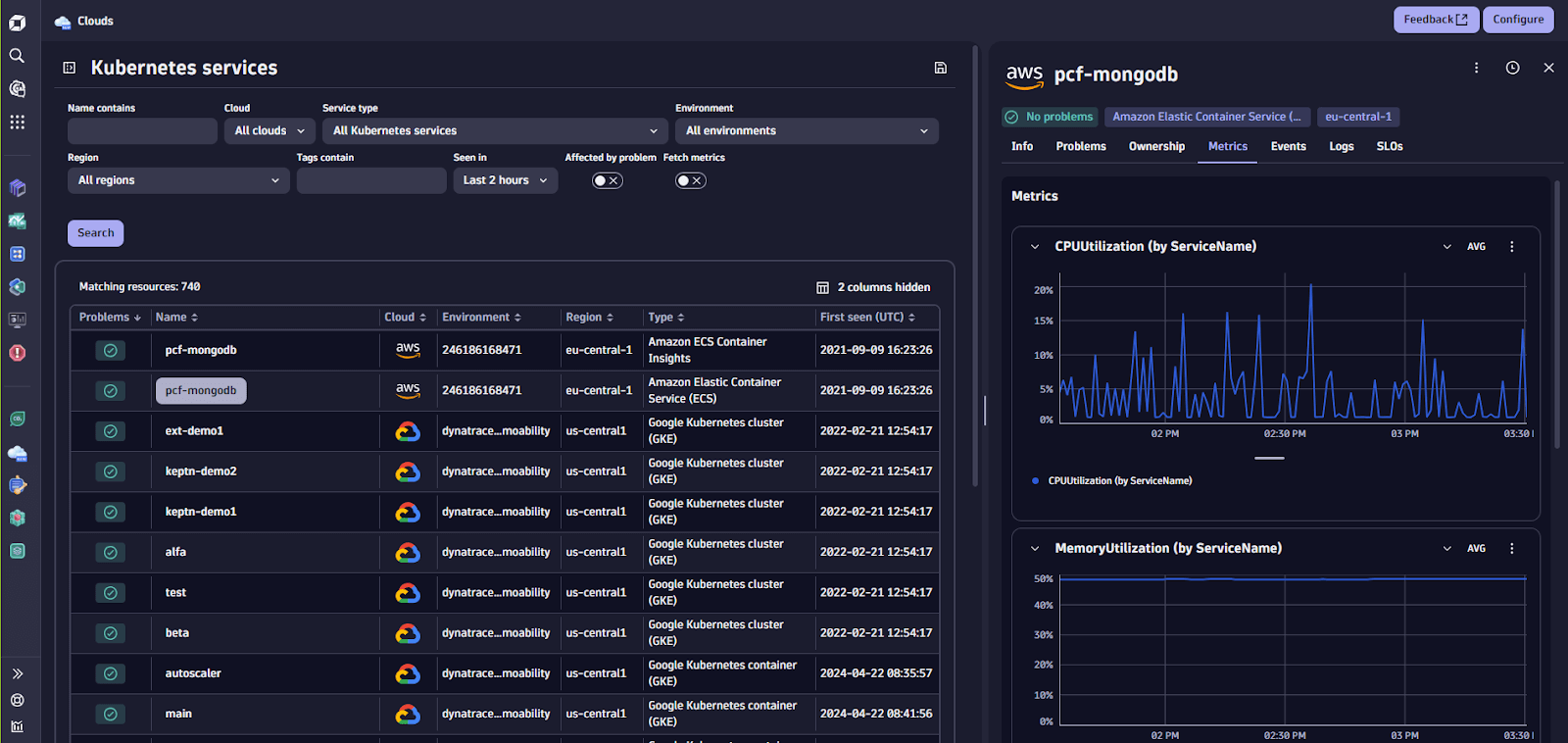The width and height of the screenshot is (1568, 743).
Task: Click the clock icon in the pcf-mongodb panel
Action: 1512,68
